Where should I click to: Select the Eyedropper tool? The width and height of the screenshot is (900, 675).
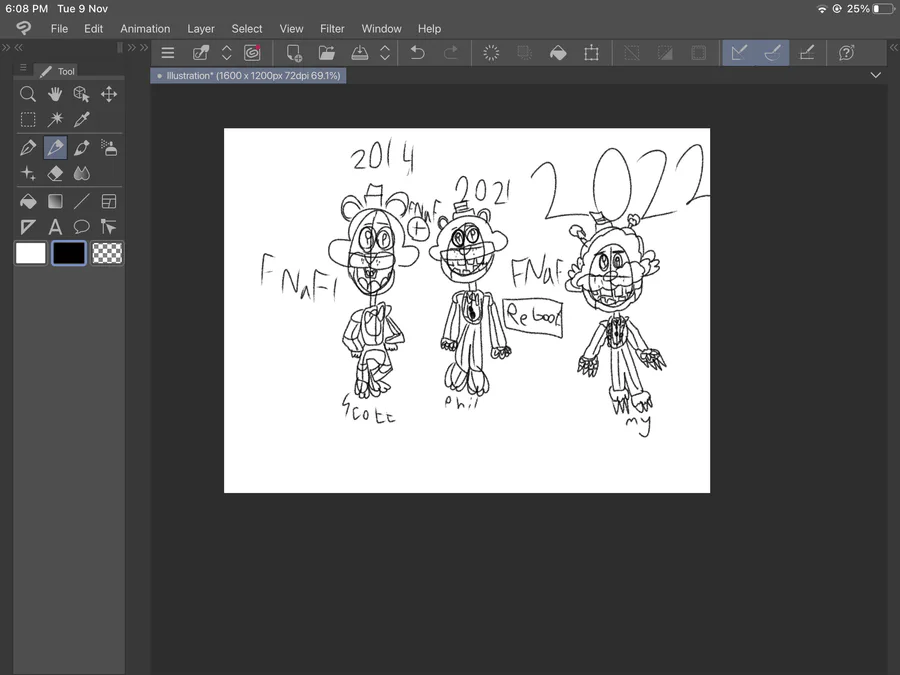82,119
